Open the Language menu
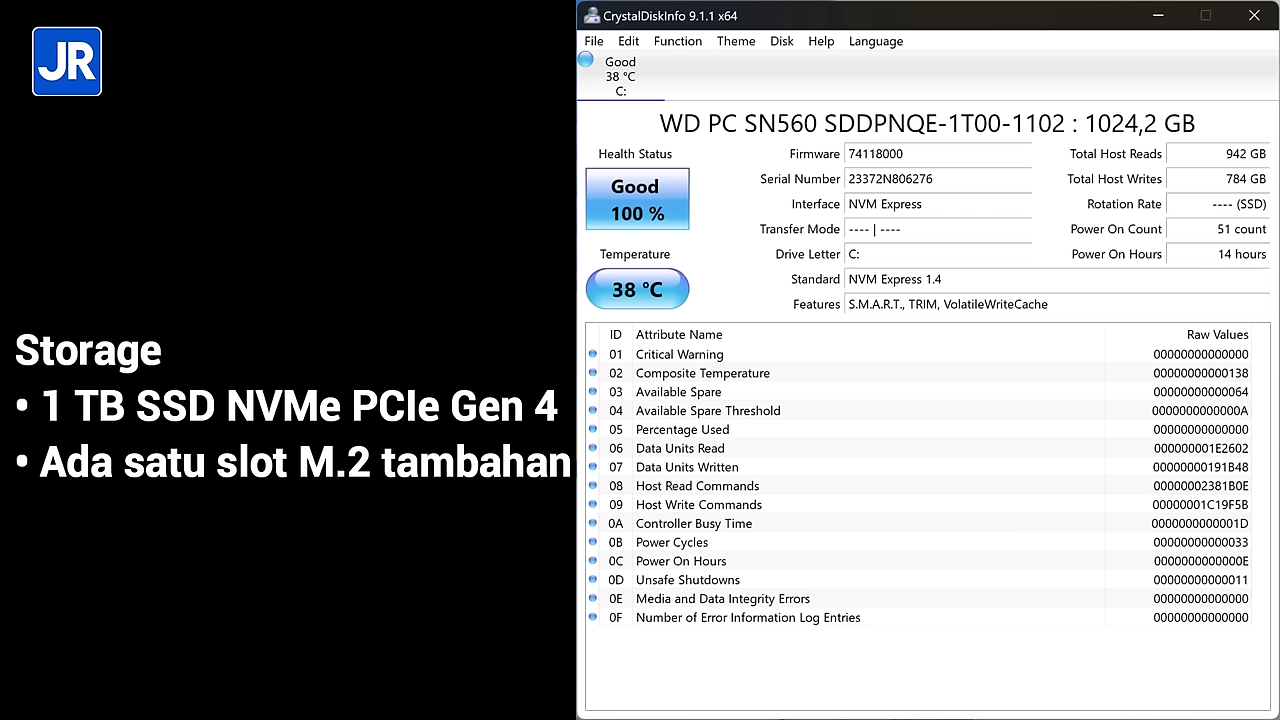 point(876,41)
